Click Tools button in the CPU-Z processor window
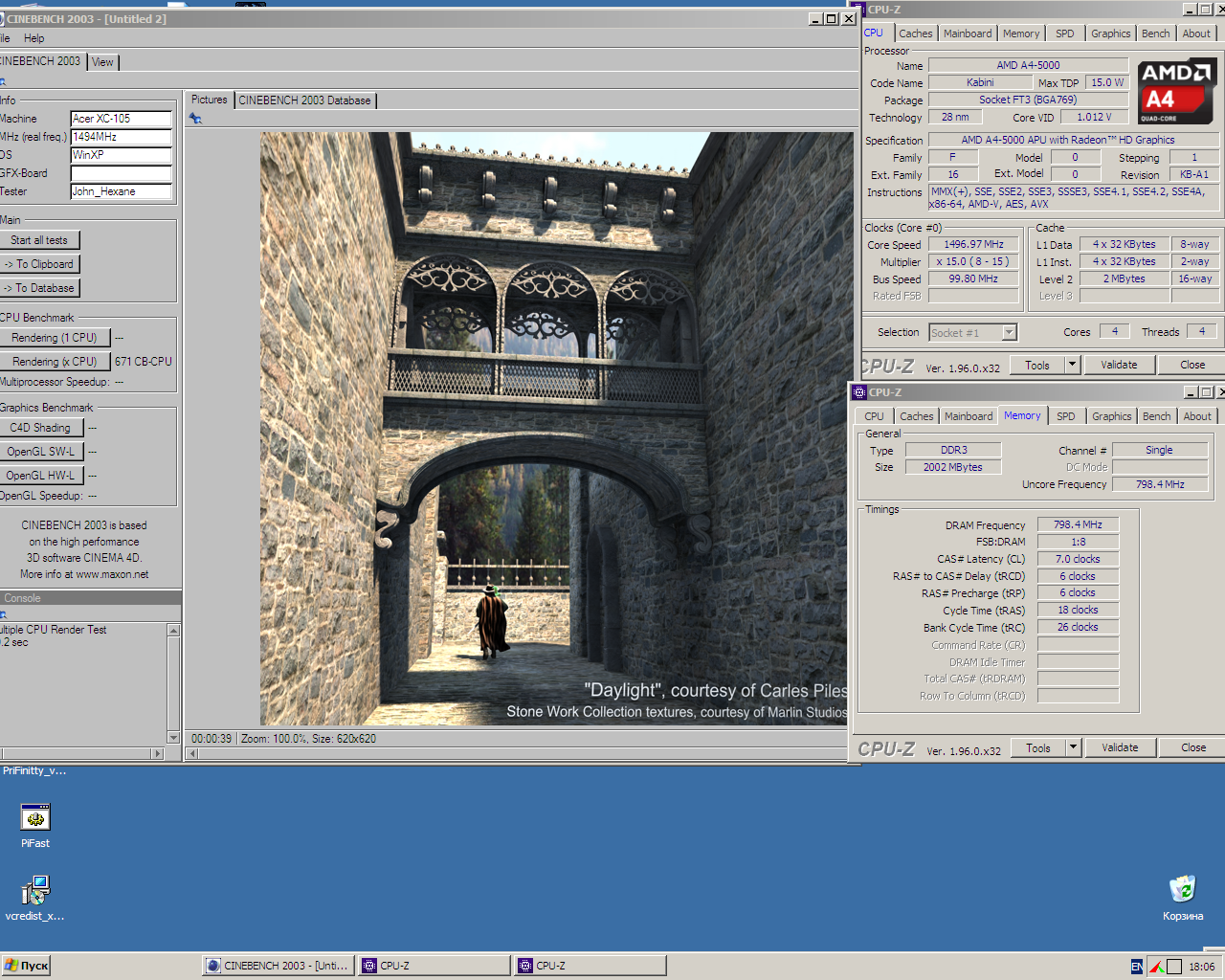 pos(1037,365)
